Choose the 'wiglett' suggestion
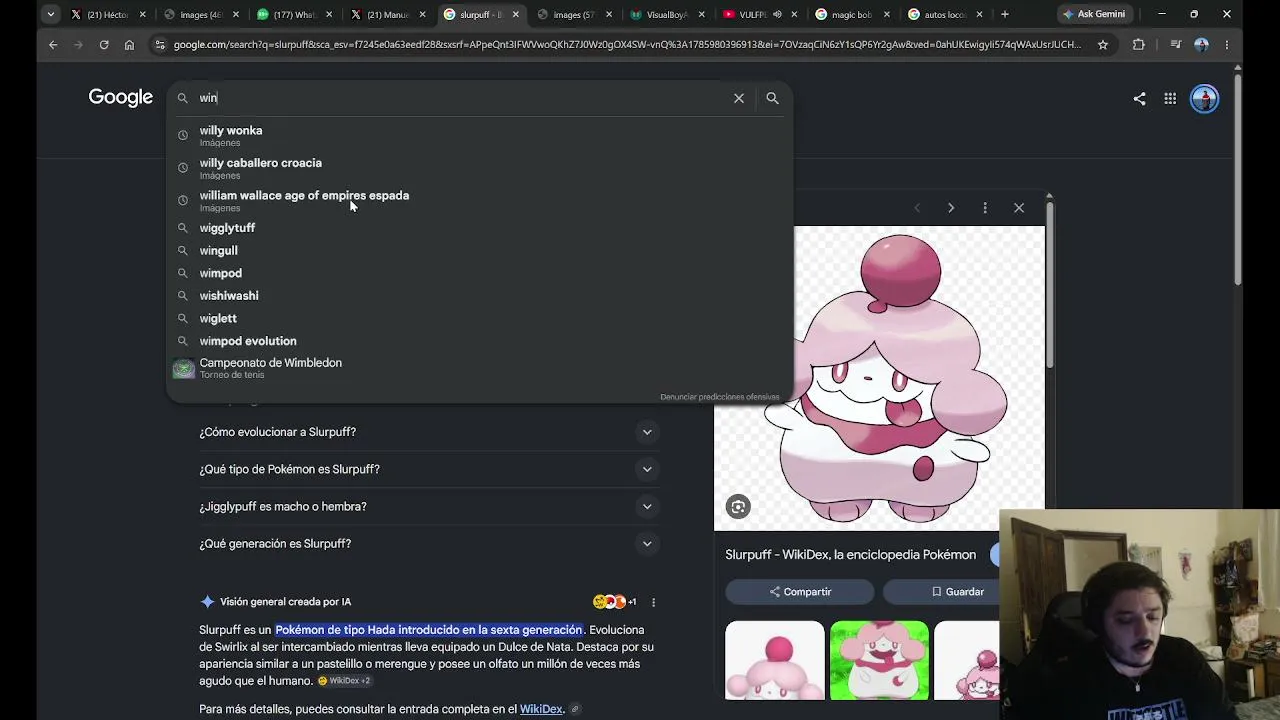 (x=479, y=318)
